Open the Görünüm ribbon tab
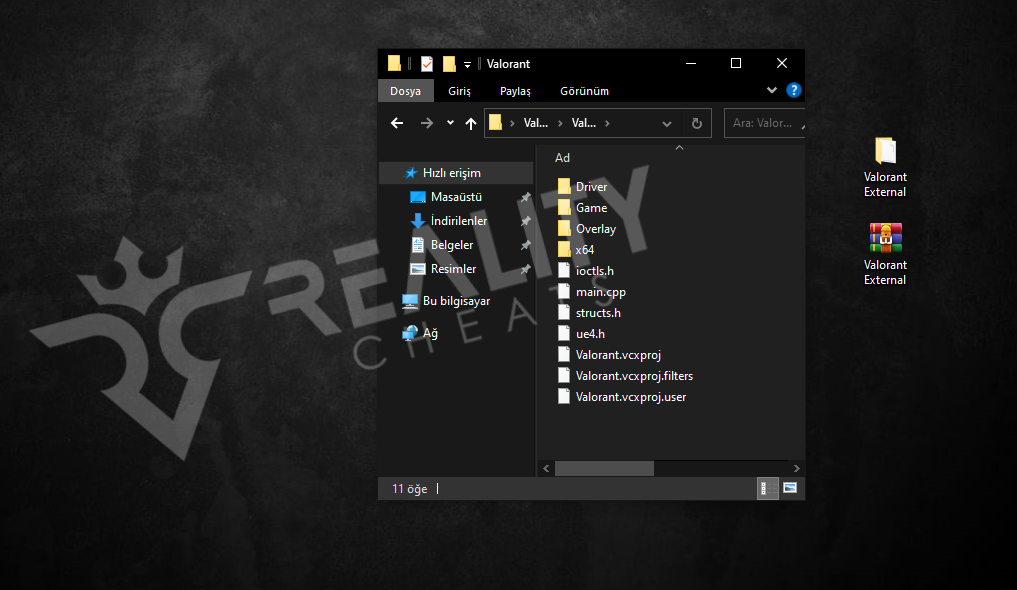Image resolution: width=1017 pixels, height=590 pixels. [584, 91]
